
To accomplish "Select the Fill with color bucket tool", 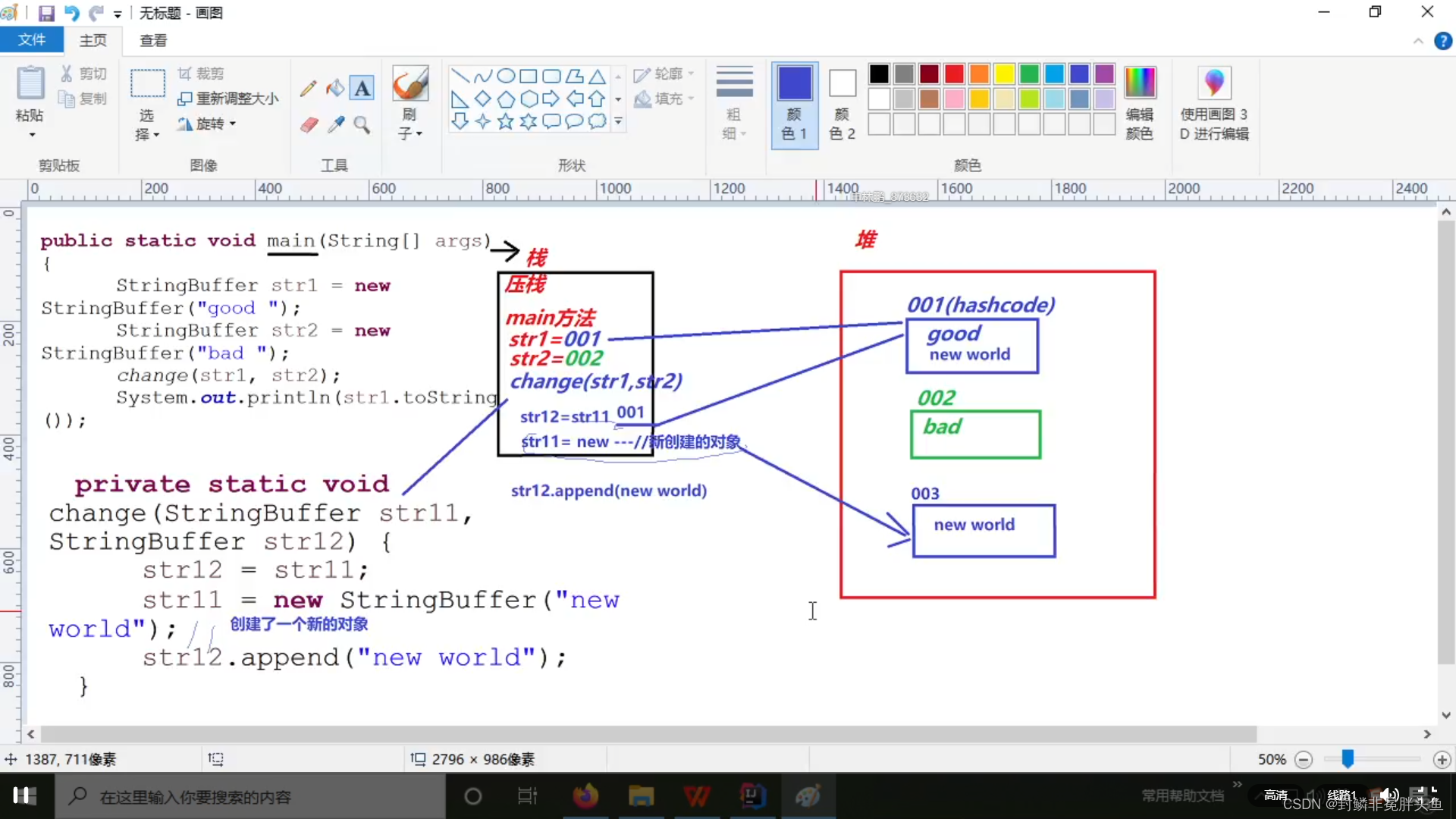I will click(335, 89).
